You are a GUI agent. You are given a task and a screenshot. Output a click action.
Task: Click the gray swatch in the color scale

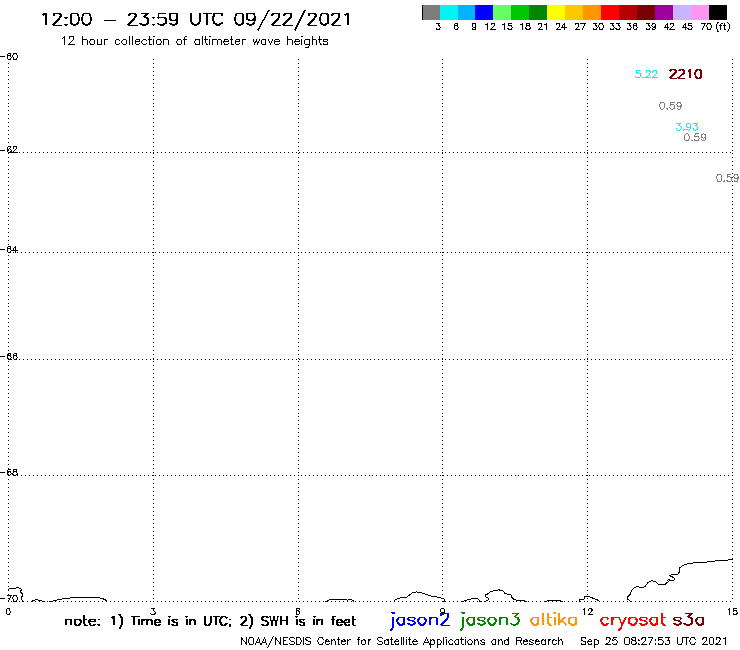tap(431, 12)
